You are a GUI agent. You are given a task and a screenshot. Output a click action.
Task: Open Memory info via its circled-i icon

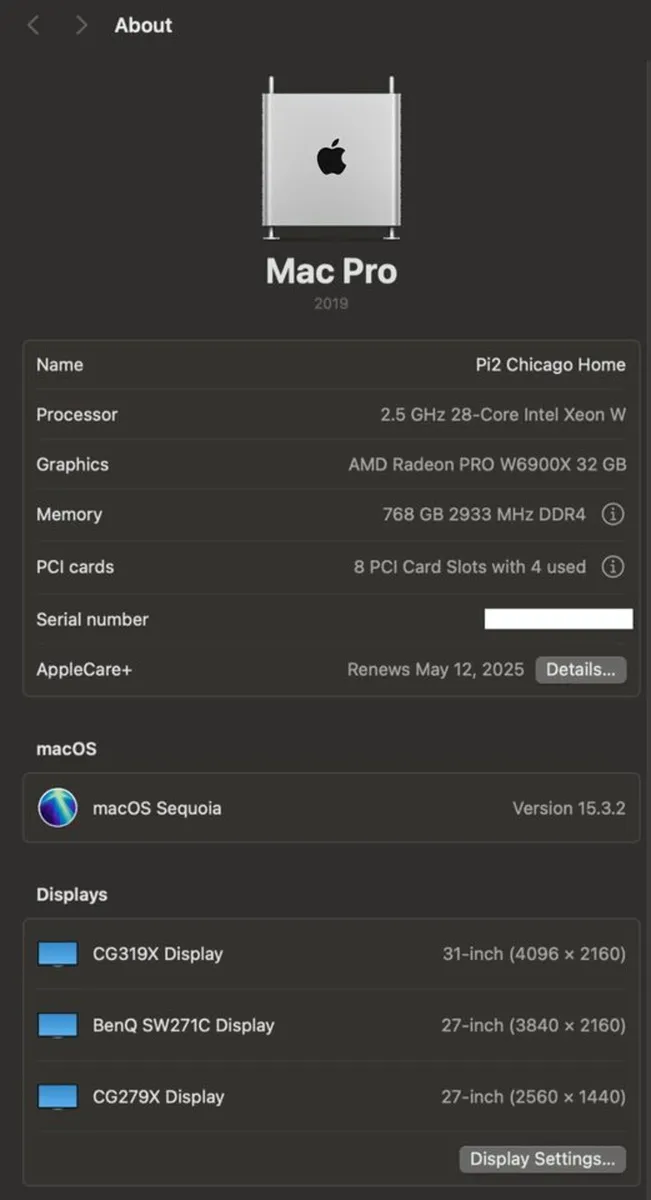[x=613, y=514]
